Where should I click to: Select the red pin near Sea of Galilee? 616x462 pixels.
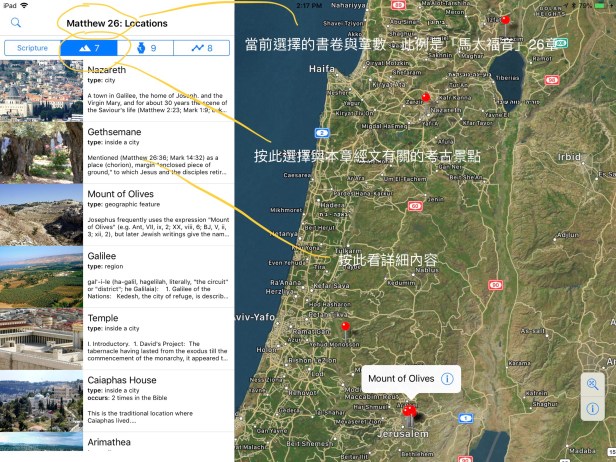point(505,20)
